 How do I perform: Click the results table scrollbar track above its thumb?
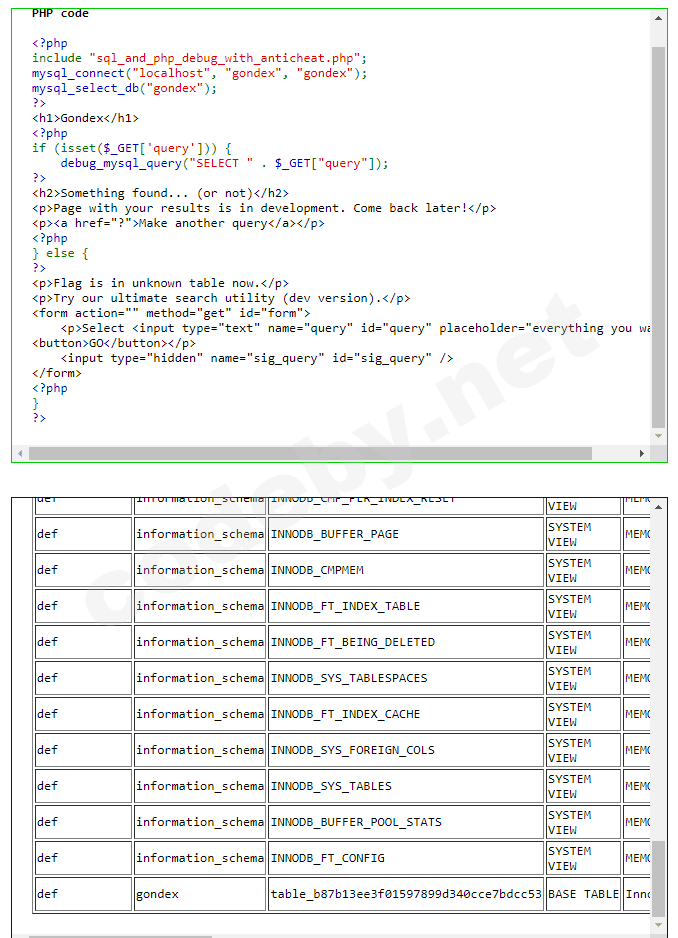click(658, 676)
